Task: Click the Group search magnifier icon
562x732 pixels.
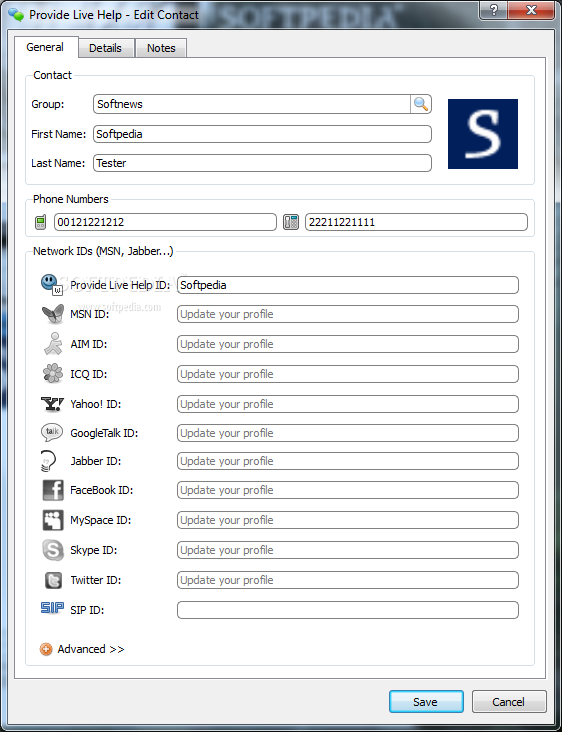Action: click(421, 104)
